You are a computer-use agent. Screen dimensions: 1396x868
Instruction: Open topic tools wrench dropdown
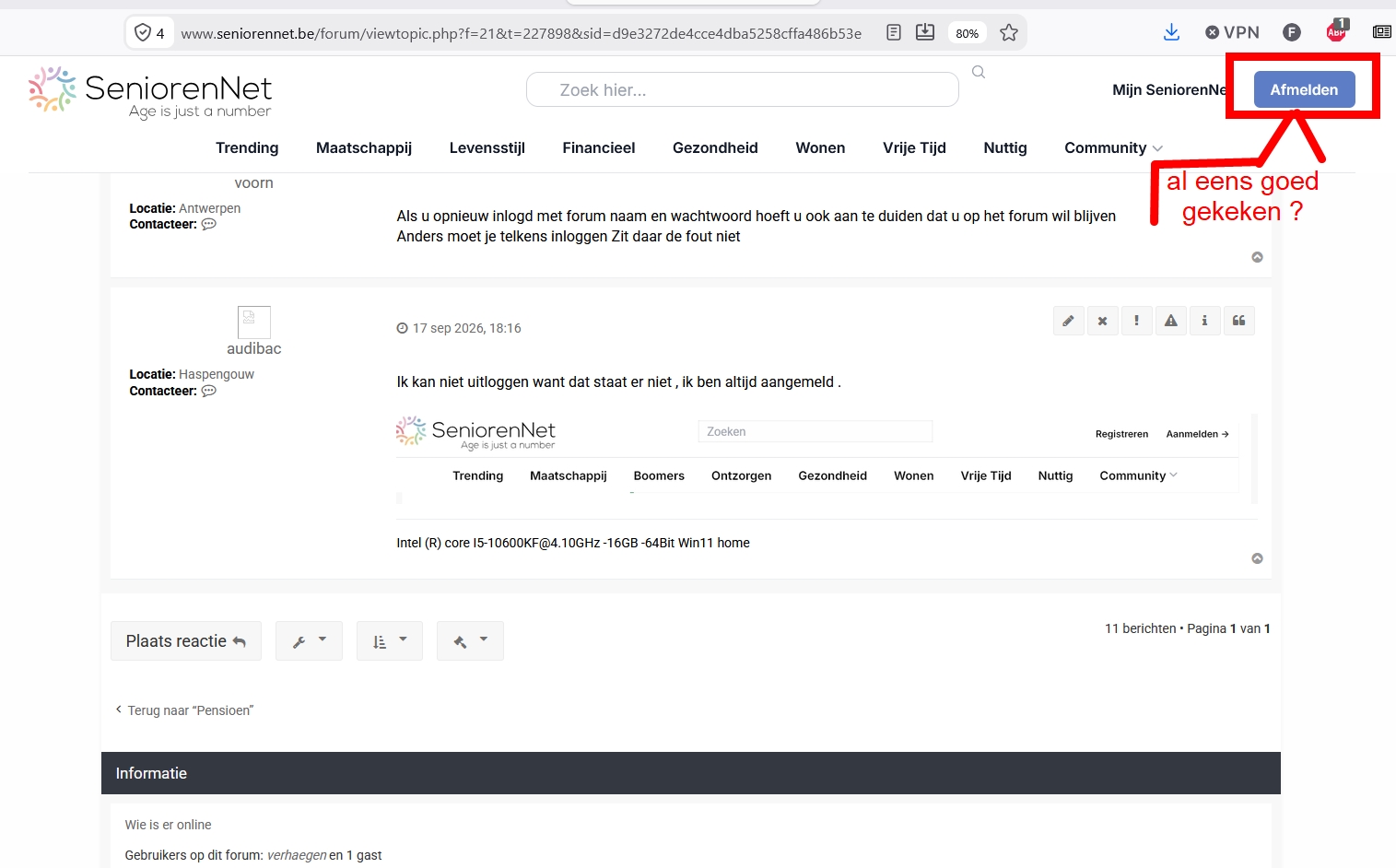[309, 640]
